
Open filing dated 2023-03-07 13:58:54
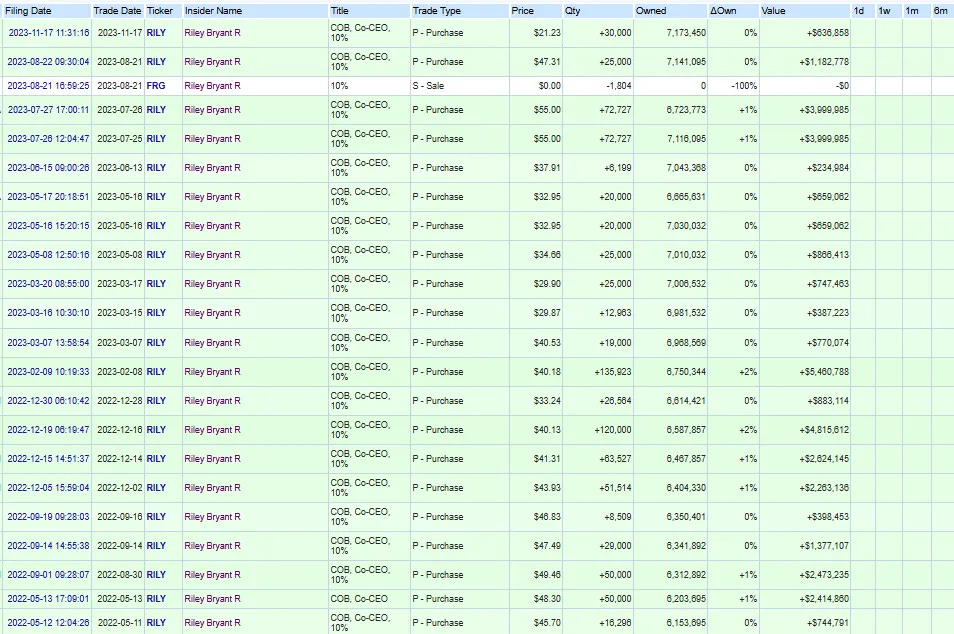click(x=49, y=343)
